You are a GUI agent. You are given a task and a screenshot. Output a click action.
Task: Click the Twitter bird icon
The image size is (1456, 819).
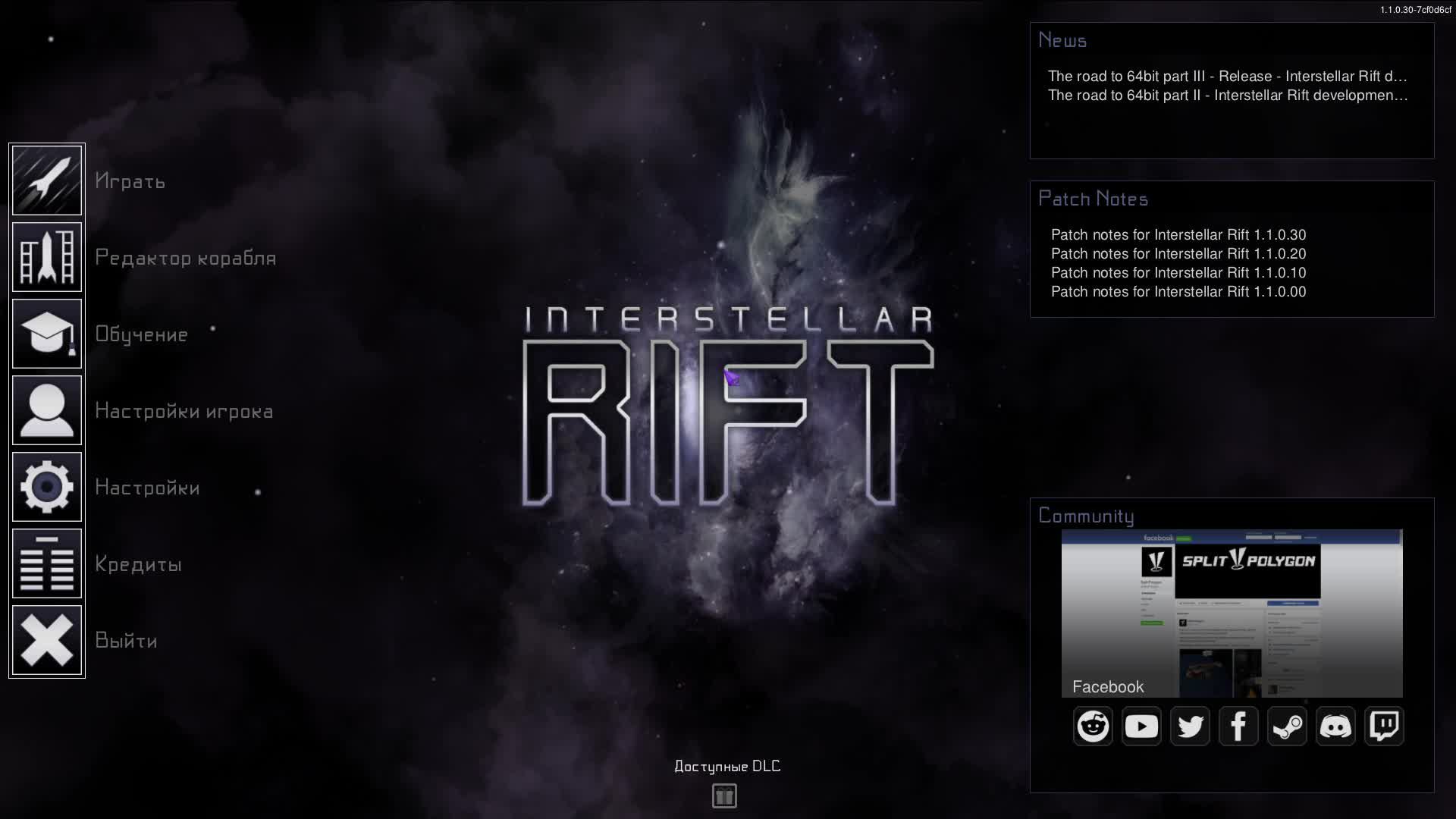point(1190,726)
